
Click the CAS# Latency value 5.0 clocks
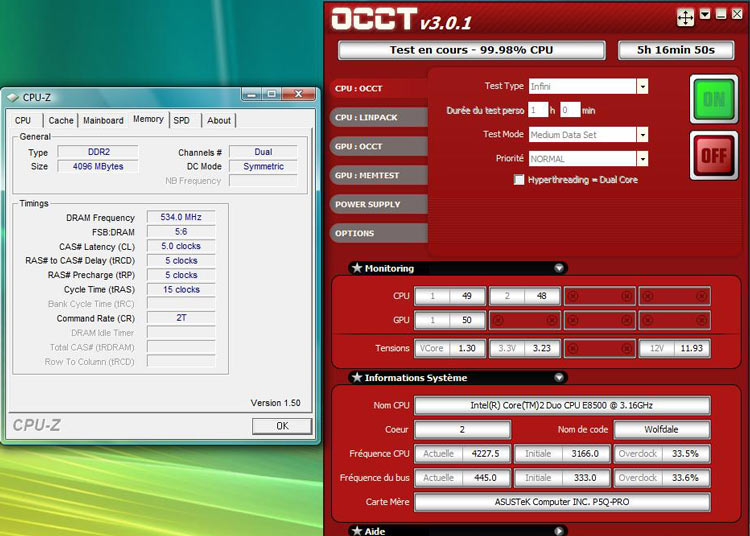click(181, 246)
